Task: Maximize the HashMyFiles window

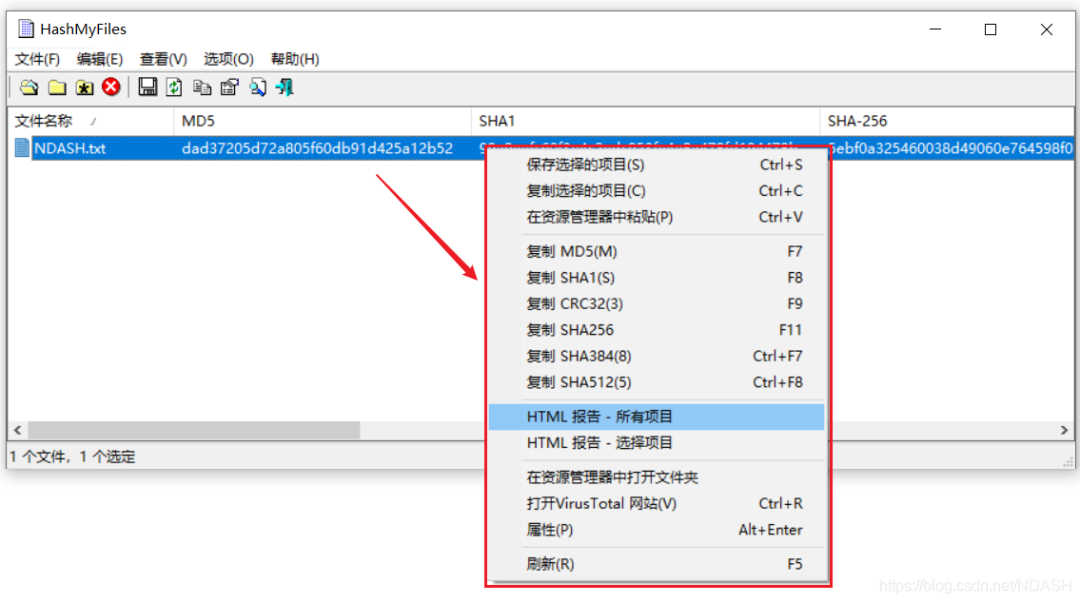Action: [990, 29]
